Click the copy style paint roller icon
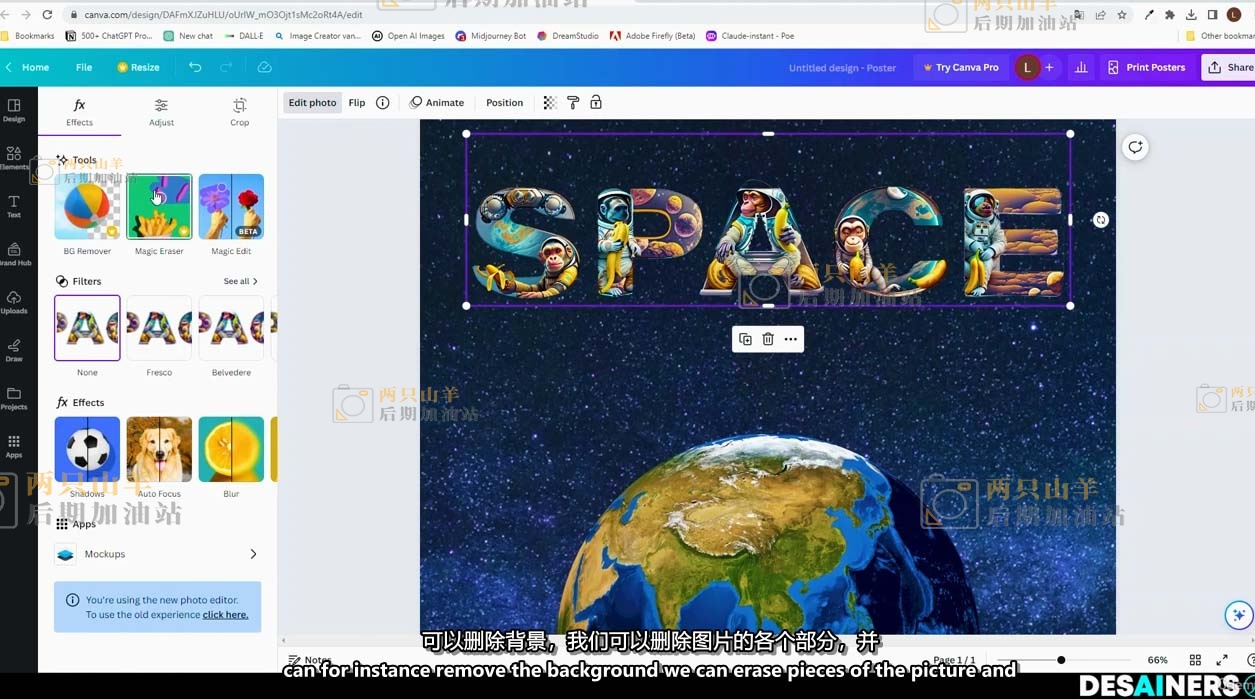Viewport: 1255px width, 699px height. tap(573, 103)
